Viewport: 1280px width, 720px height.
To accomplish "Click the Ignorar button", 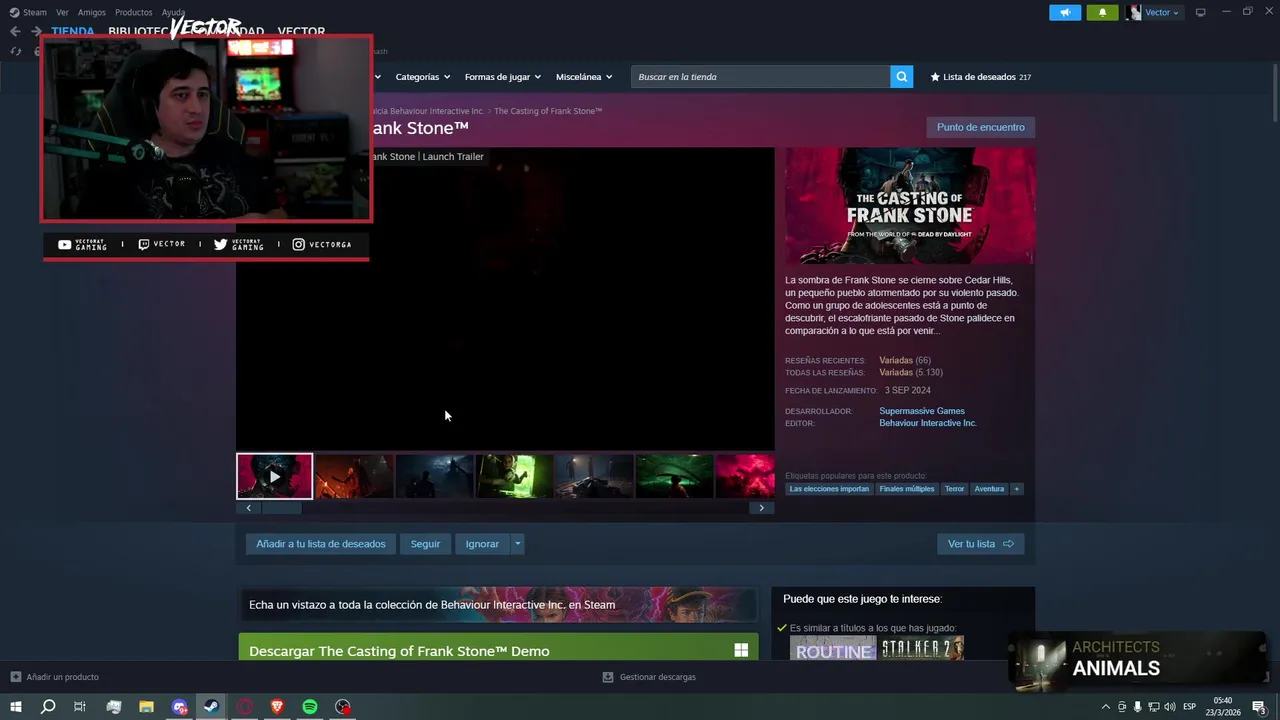I will click(x=482, y=544).
